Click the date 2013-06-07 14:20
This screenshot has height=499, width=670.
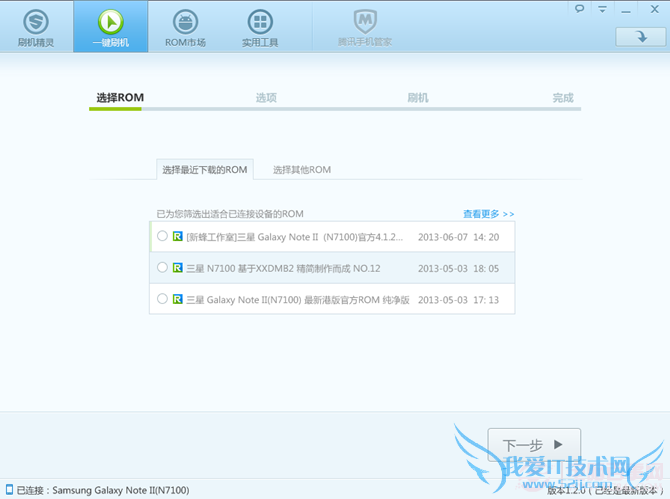pos(458,237)
